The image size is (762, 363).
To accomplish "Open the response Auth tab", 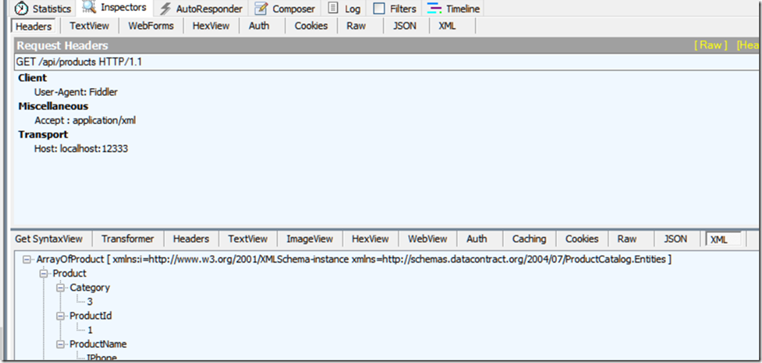I will [477, 239].
